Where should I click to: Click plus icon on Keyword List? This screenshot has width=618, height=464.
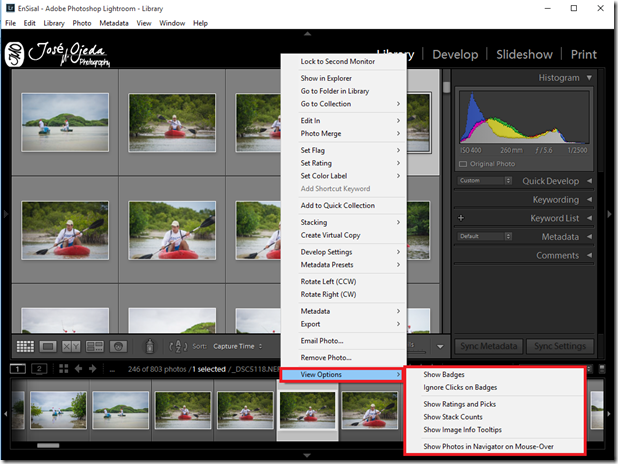point(461,218)
